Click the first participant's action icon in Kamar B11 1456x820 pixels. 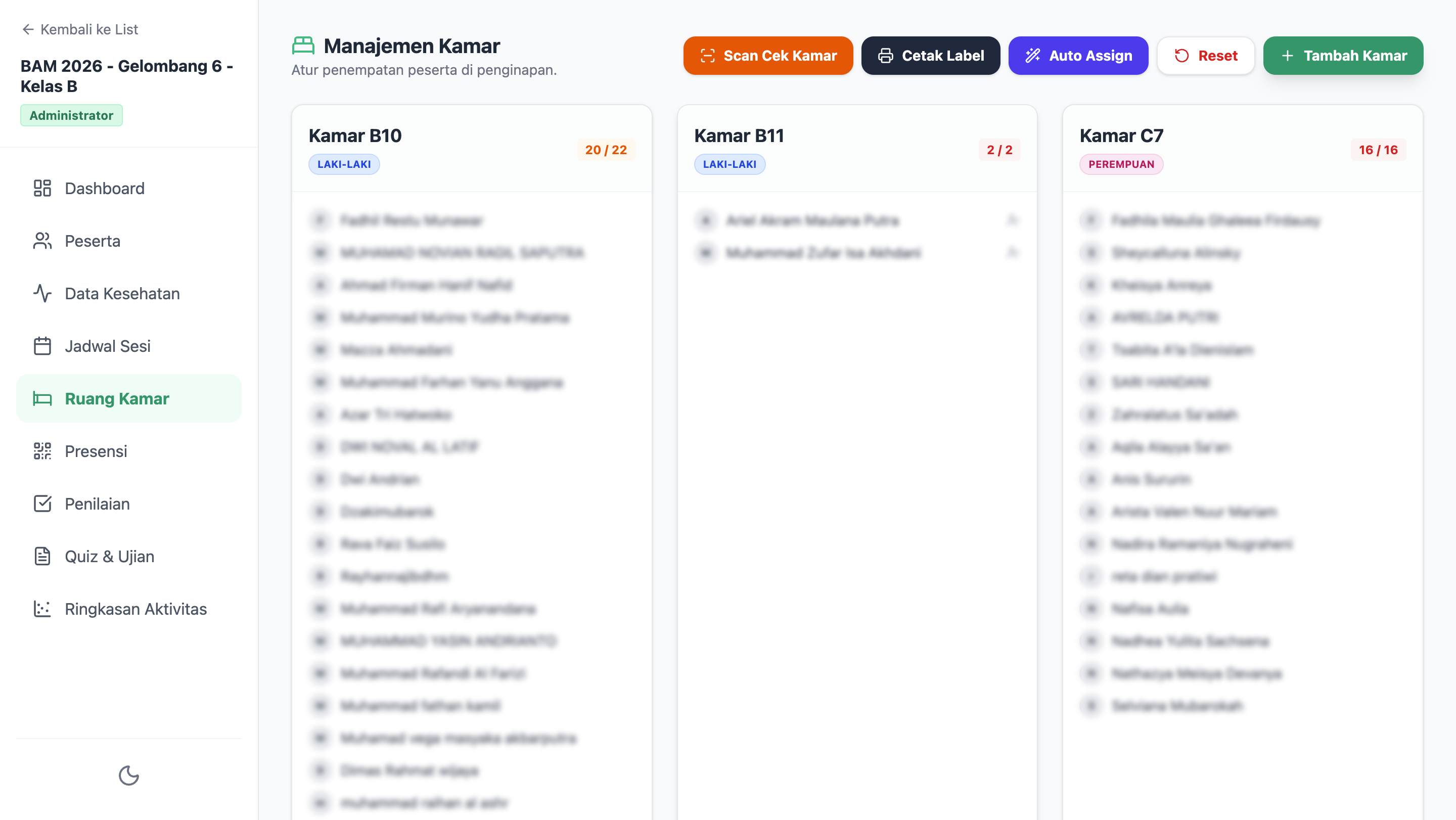click(1012, 220)
